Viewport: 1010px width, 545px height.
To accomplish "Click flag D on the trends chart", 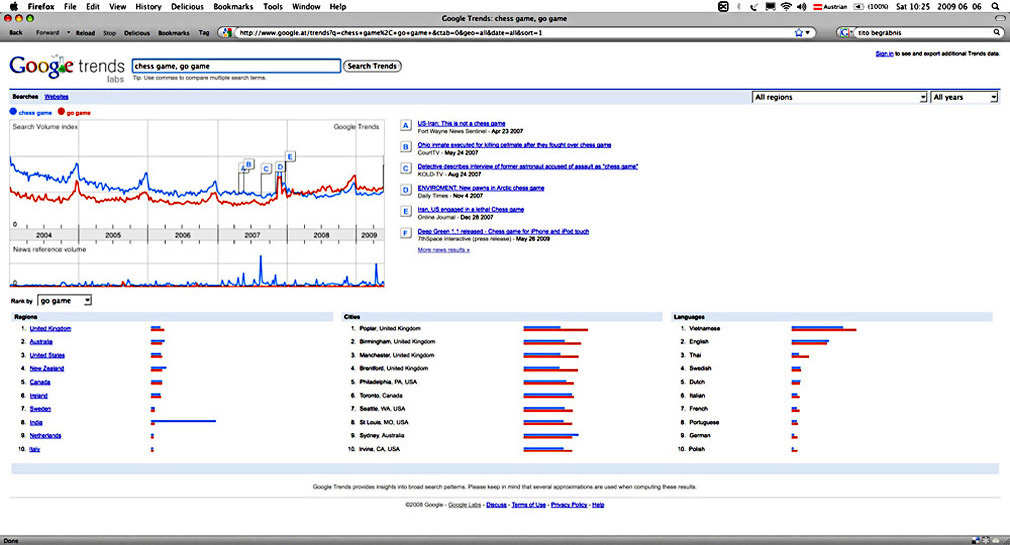I will (280, 167).
